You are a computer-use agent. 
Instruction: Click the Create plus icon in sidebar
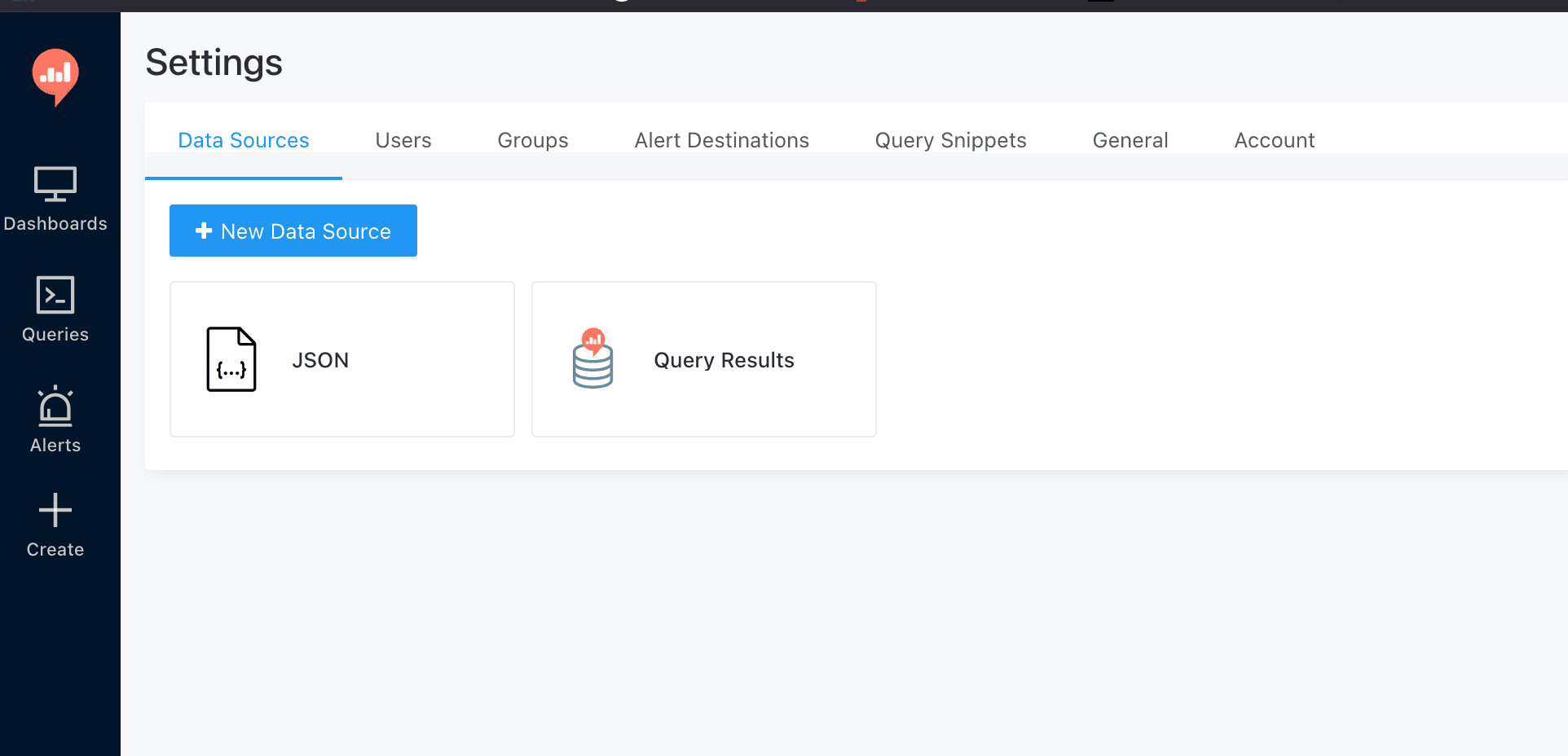[55, 511]
